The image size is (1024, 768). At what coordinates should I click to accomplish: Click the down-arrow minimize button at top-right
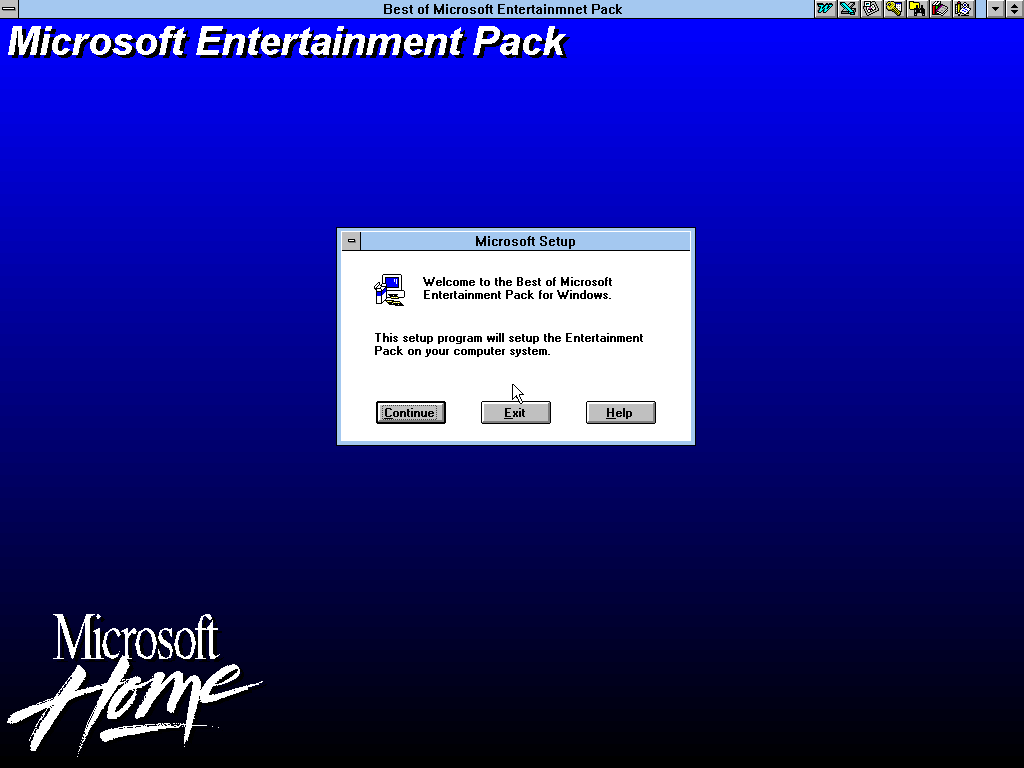point(995,9)
